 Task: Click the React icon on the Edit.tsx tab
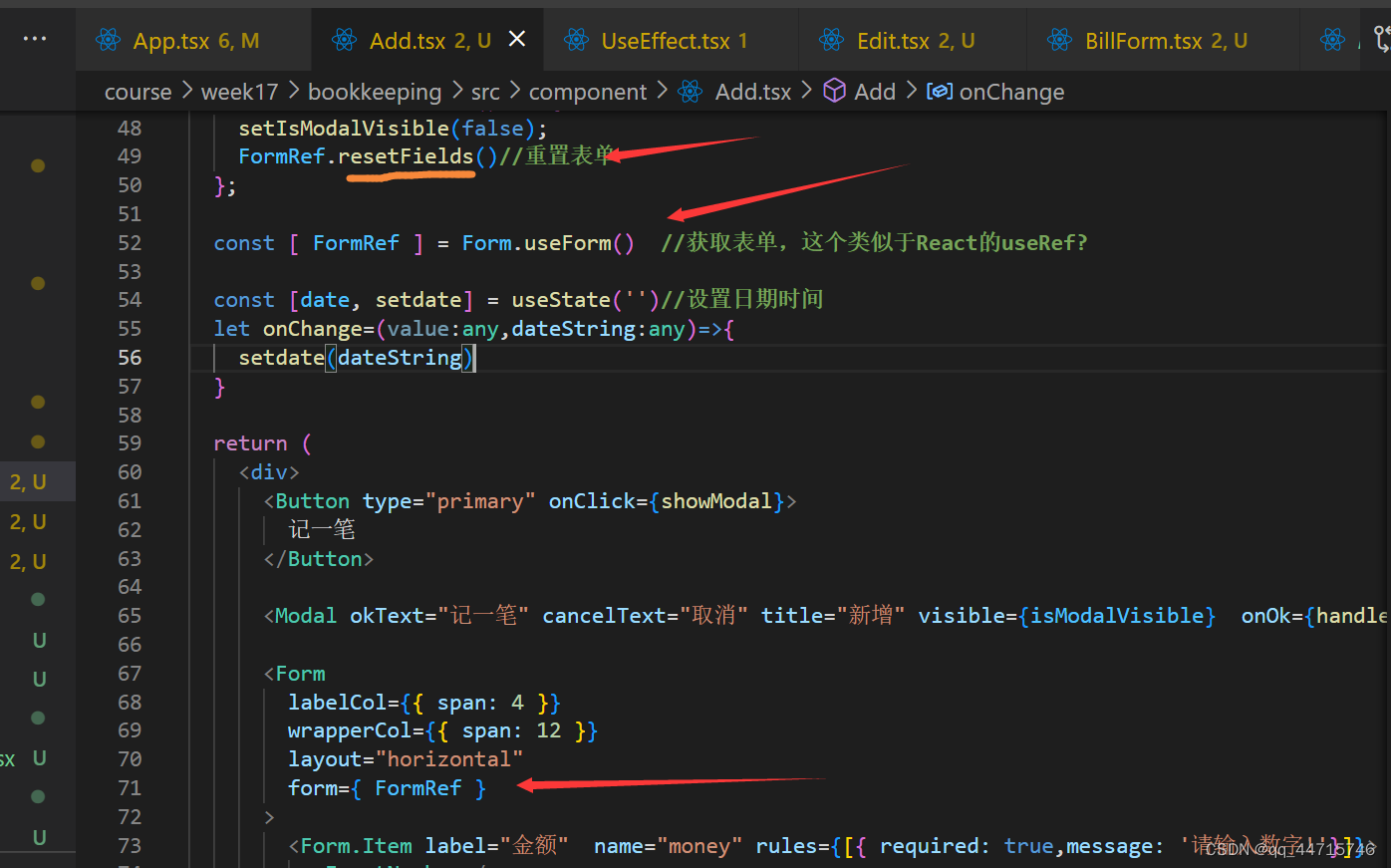click(x=831, y=39)
